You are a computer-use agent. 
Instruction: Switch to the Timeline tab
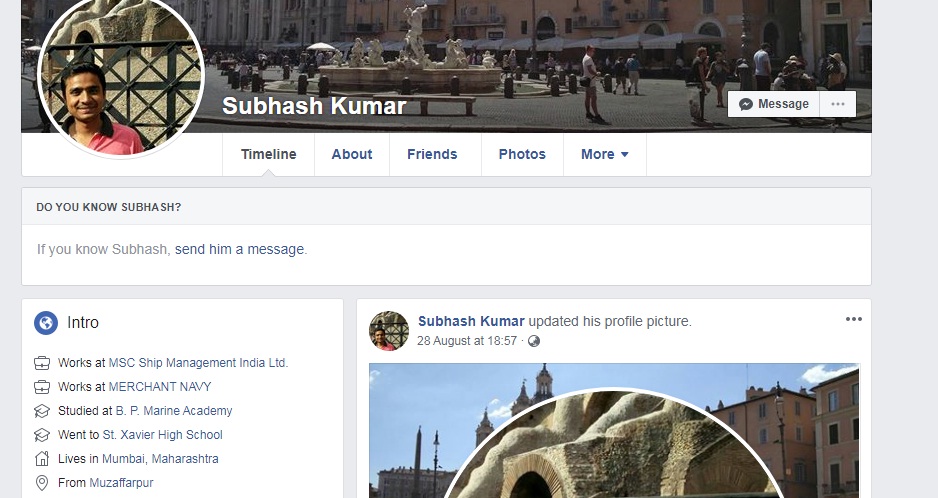[x=269, y=154]
